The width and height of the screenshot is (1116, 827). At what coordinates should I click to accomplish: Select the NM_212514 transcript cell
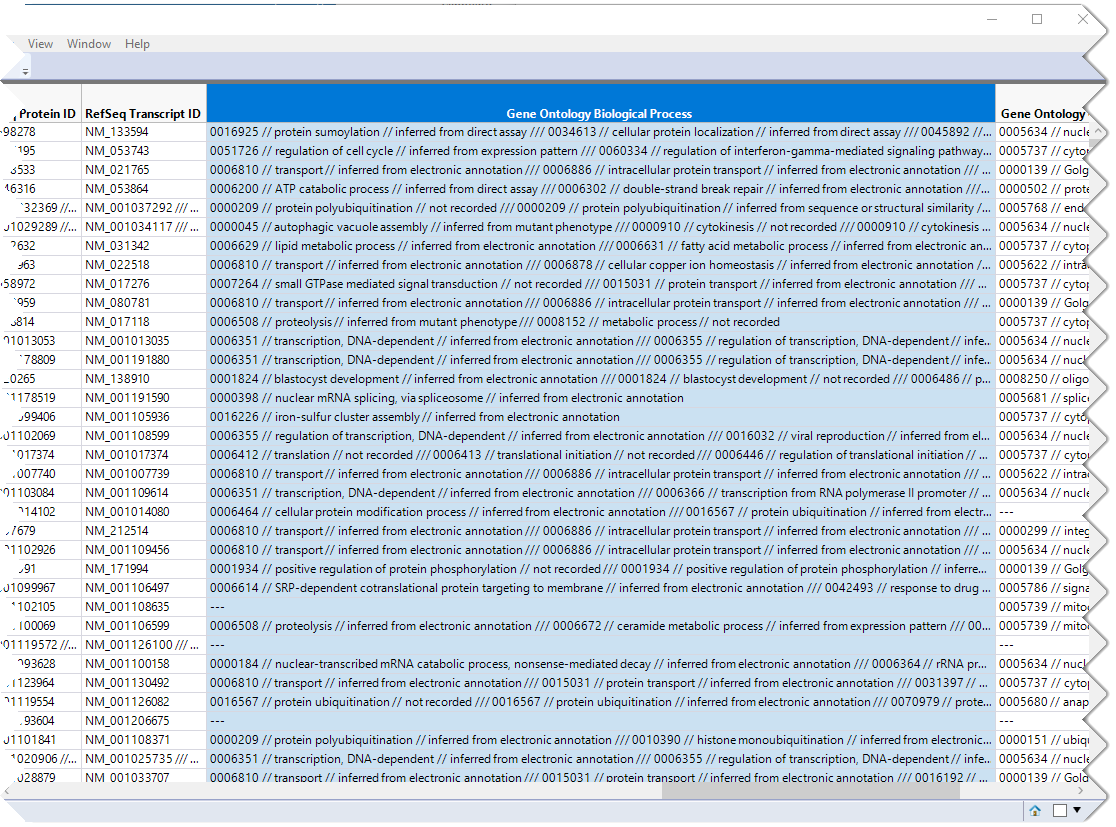pos(117,531)
